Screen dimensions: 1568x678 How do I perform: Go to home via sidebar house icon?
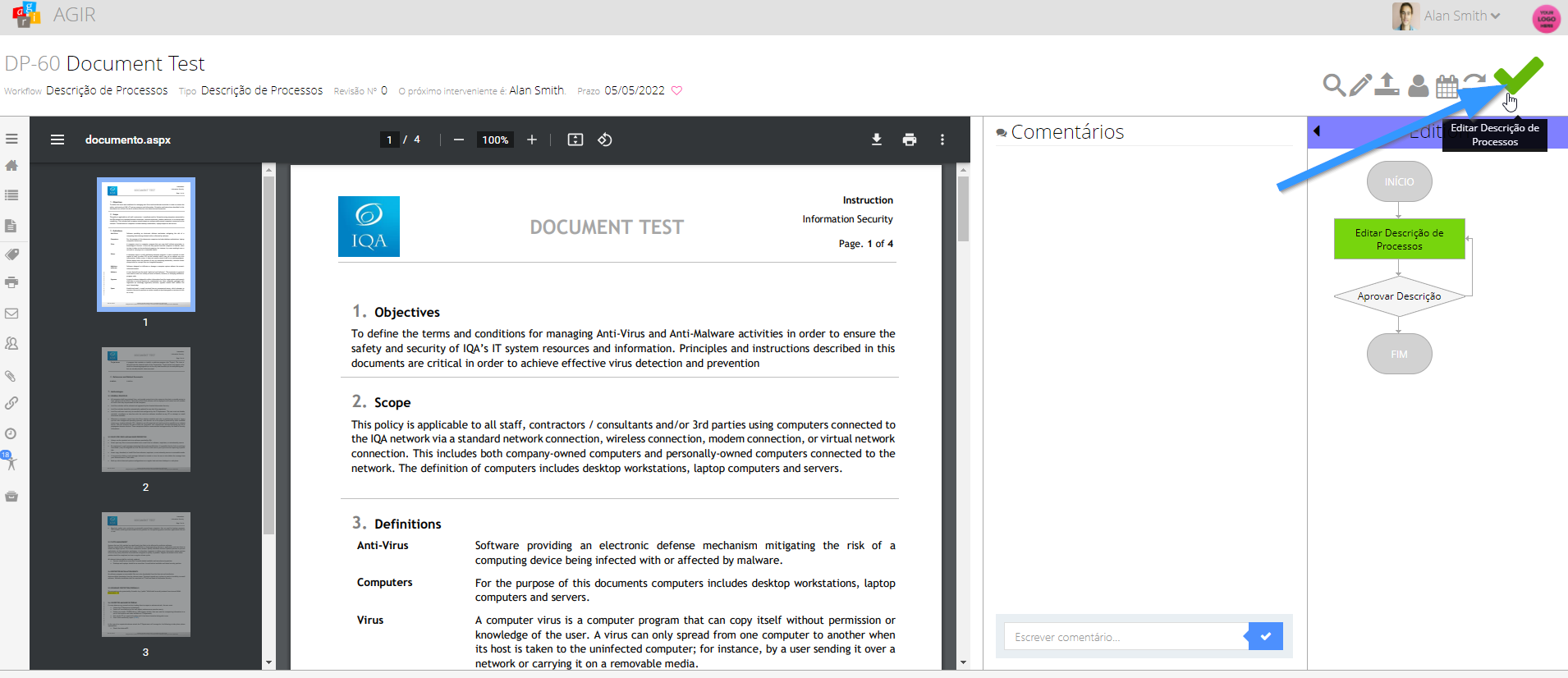pyautogui.click(x=11, y=166)
